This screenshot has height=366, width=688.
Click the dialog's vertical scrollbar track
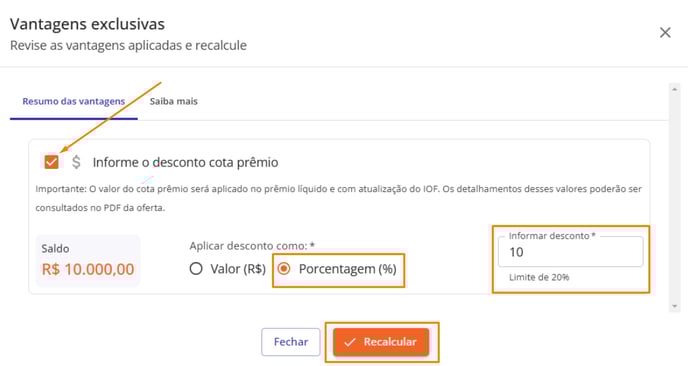[674, 197]
